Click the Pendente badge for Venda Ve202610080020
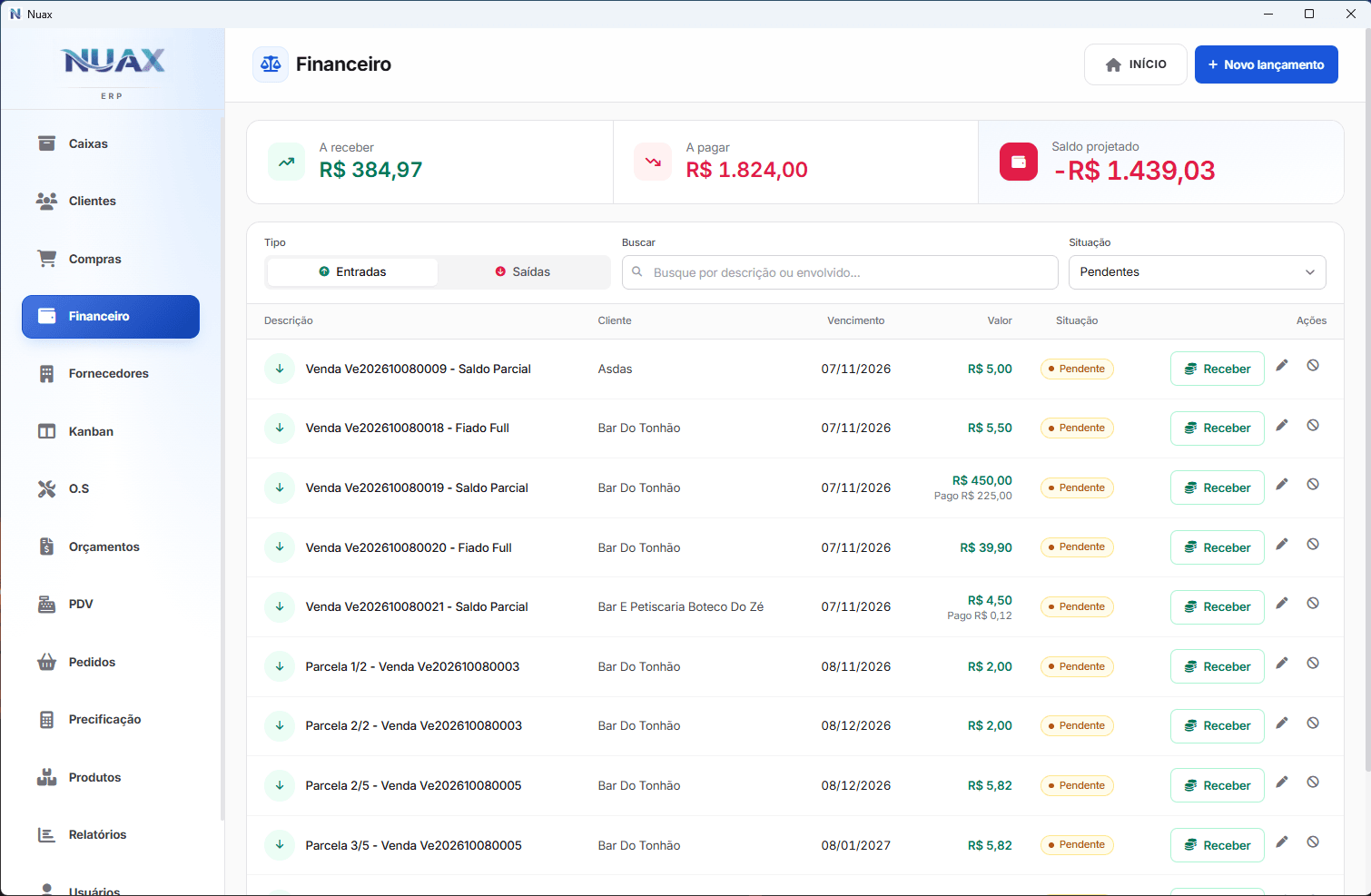Viewport: 1371px width, 896px height. point(1077,547)
